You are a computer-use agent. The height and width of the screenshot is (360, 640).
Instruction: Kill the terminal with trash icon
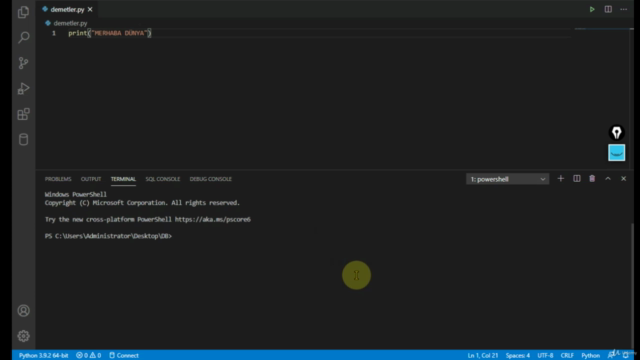point(592,179)
